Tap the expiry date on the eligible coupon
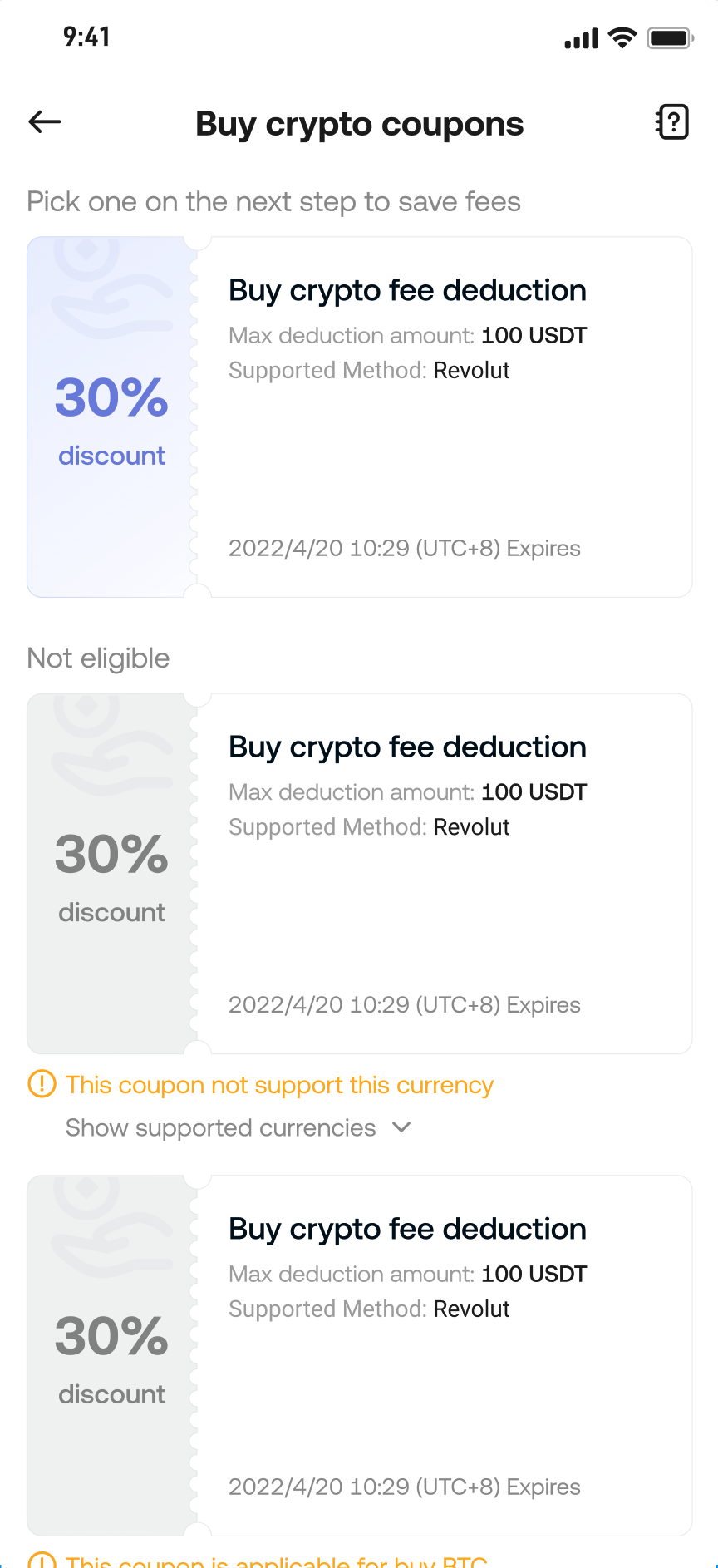The height and width of the screenshot is (1568, 718). point(404,549)
